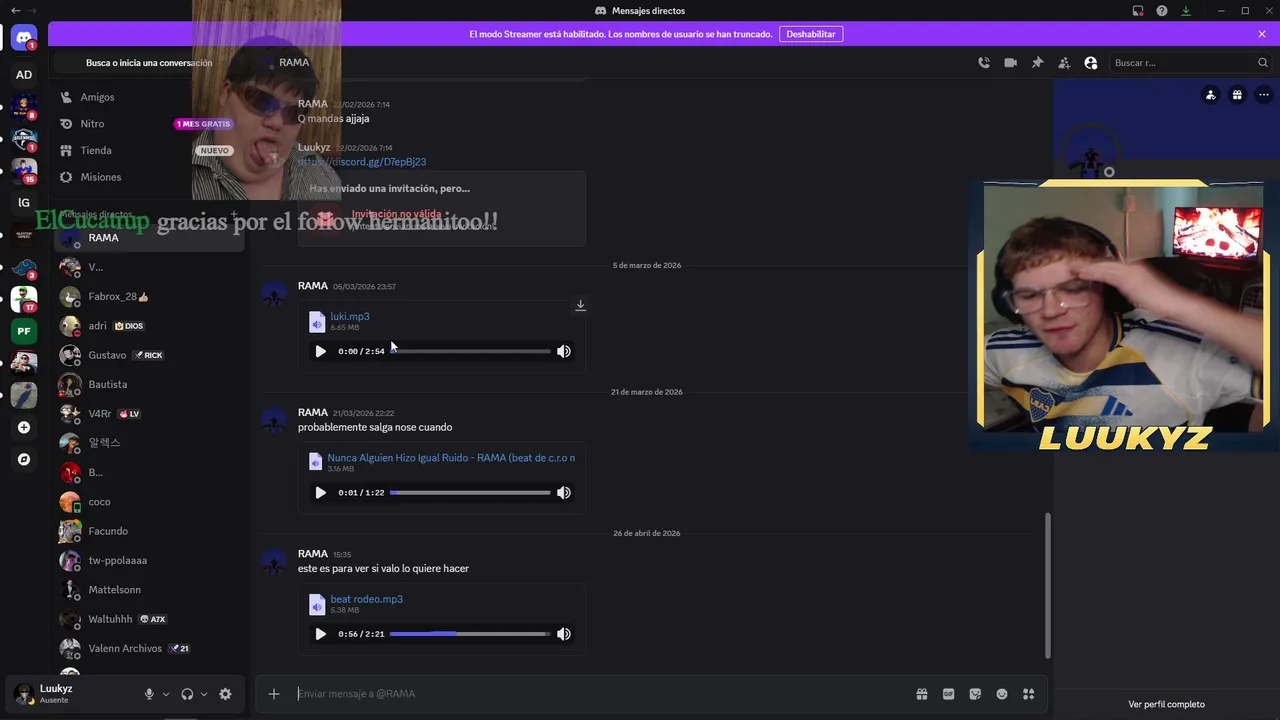Open the chat with Bautista

(150, 384)
